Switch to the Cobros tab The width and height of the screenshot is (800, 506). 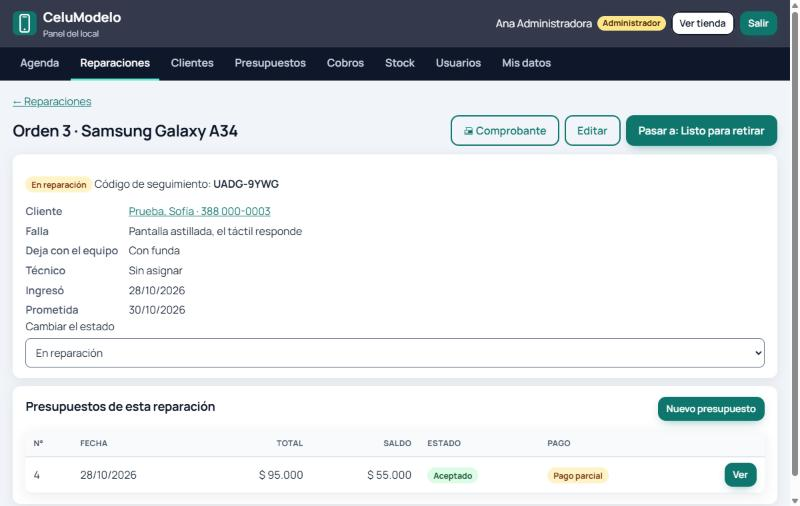tap(345, 63)
